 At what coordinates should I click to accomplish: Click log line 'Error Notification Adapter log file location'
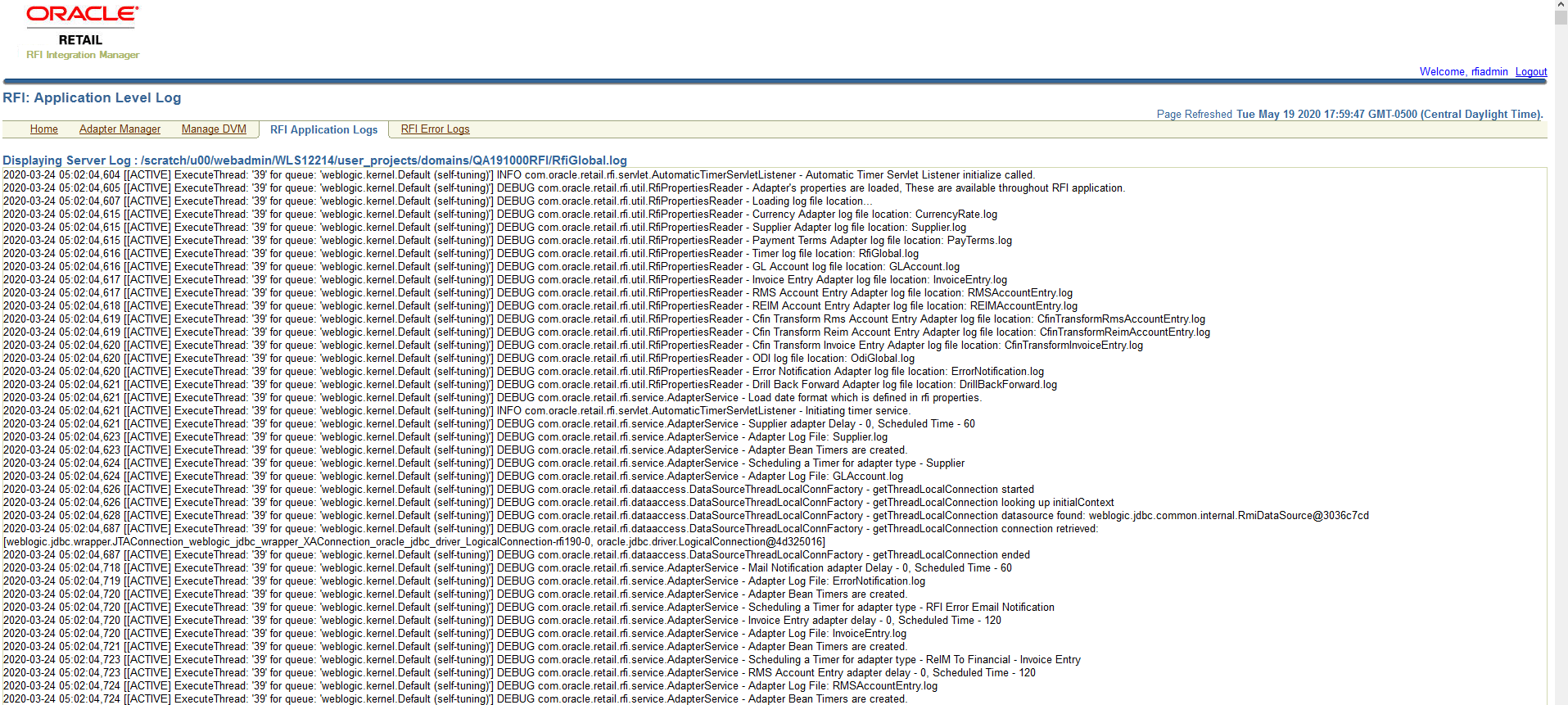click(x=524, y=372)
